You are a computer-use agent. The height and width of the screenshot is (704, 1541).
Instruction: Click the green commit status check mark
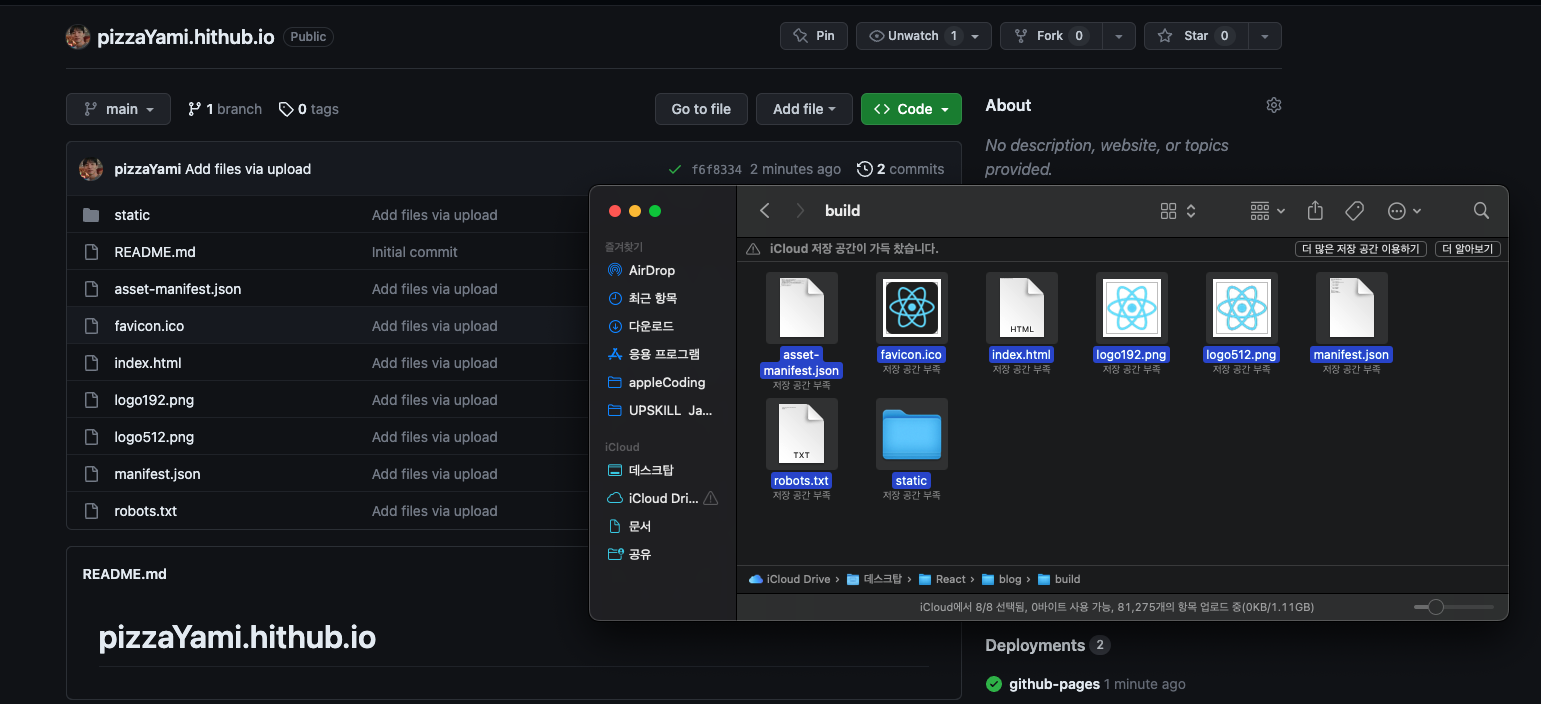tap(675, 169)
